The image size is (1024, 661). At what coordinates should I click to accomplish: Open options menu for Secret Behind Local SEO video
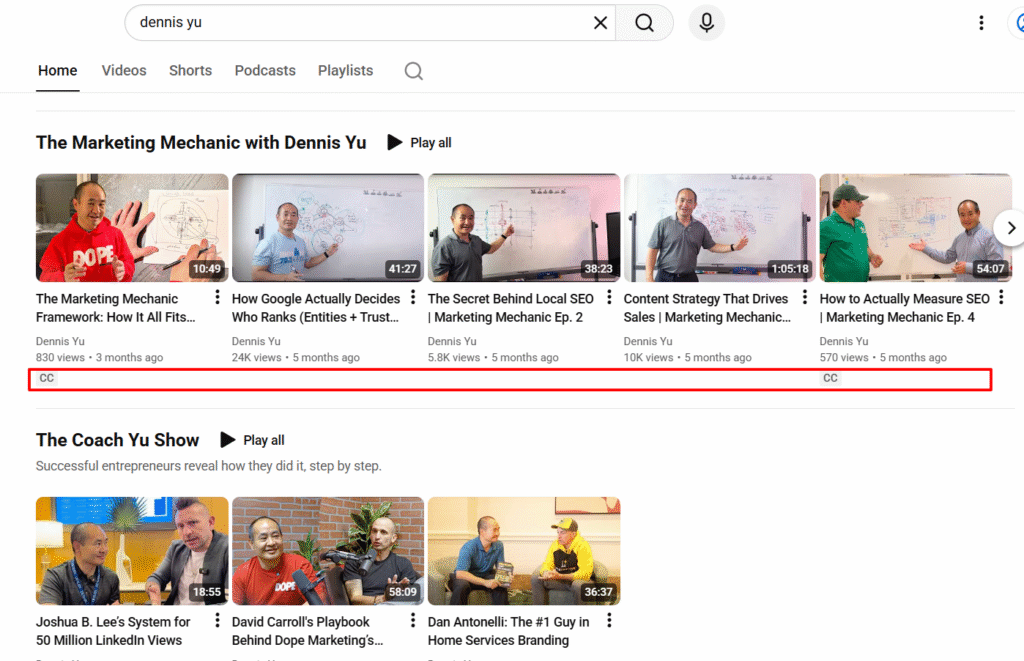[609, 298]
